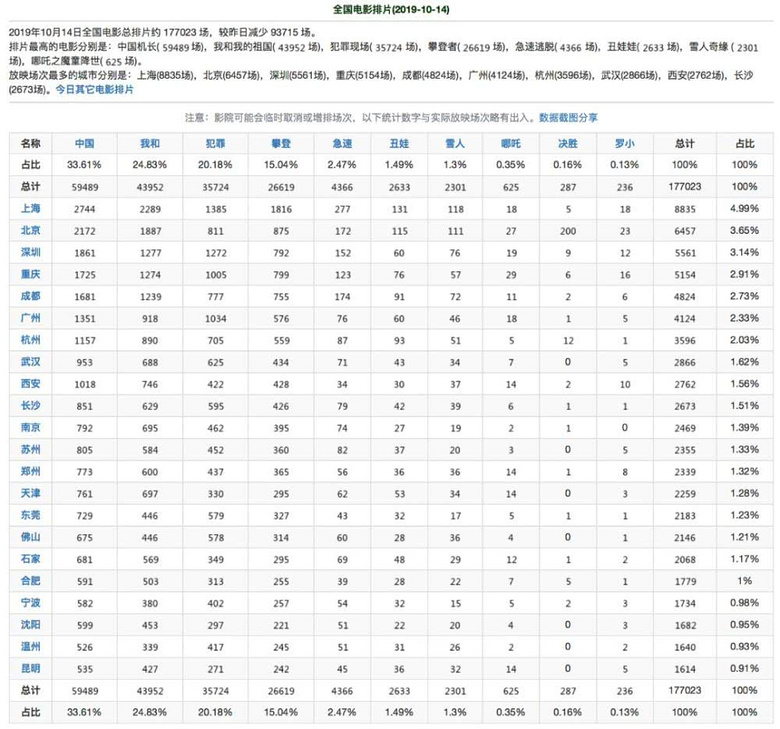
Task: Click the 2.91% share for 重庆
Action: click(744, 274)
